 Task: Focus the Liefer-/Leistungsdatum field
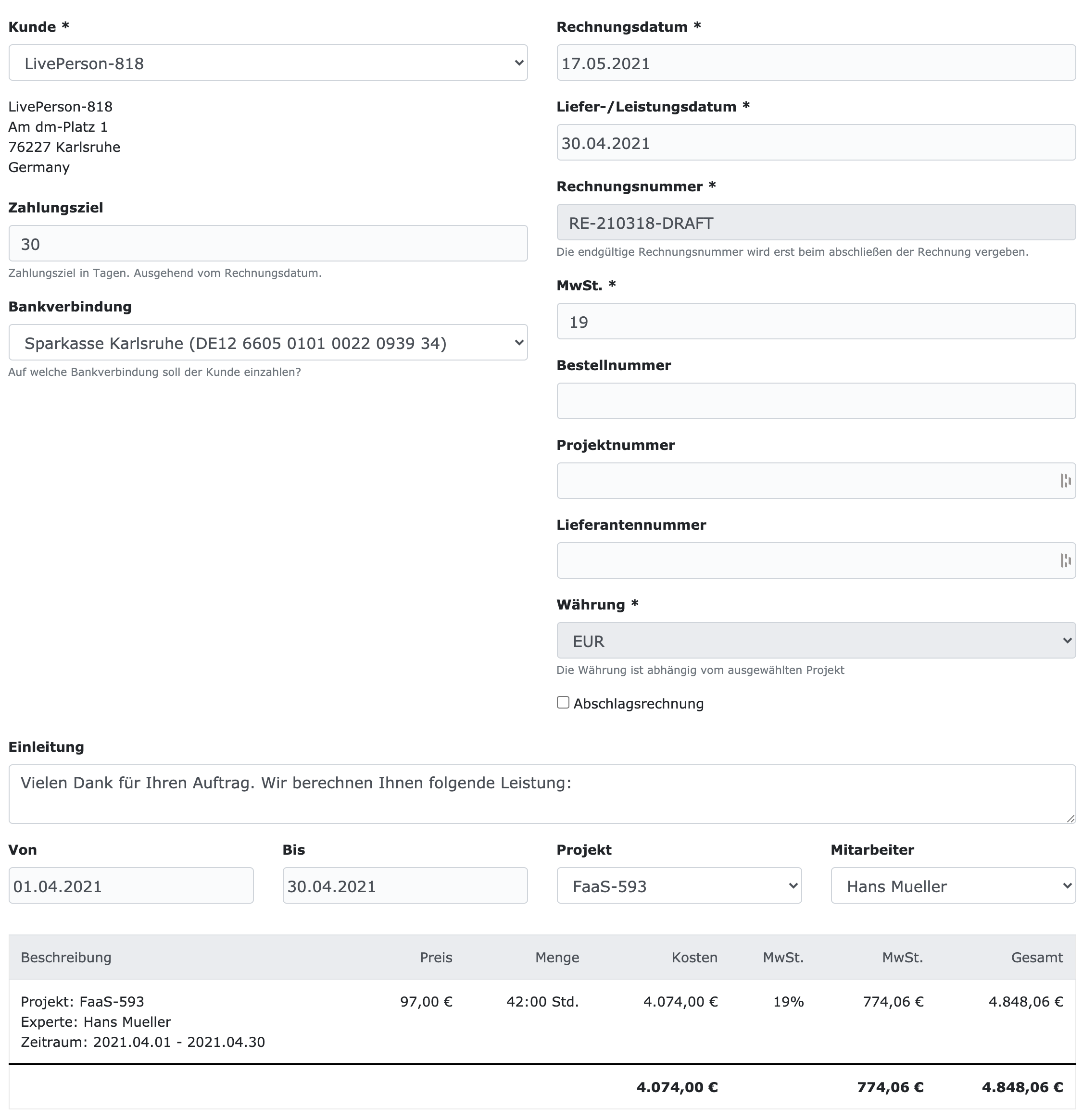coord(816,143)
